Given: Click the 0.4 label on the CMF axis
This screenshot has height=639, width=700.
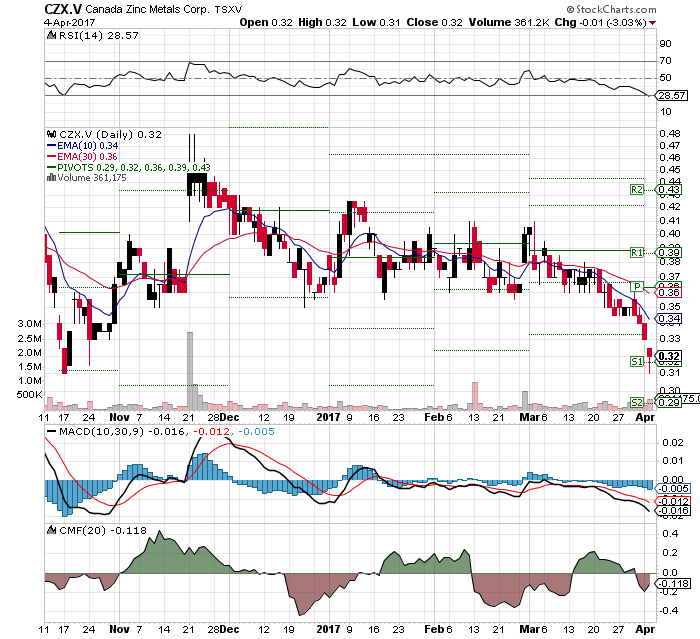Looking at the screenshot, I should 672,534.
